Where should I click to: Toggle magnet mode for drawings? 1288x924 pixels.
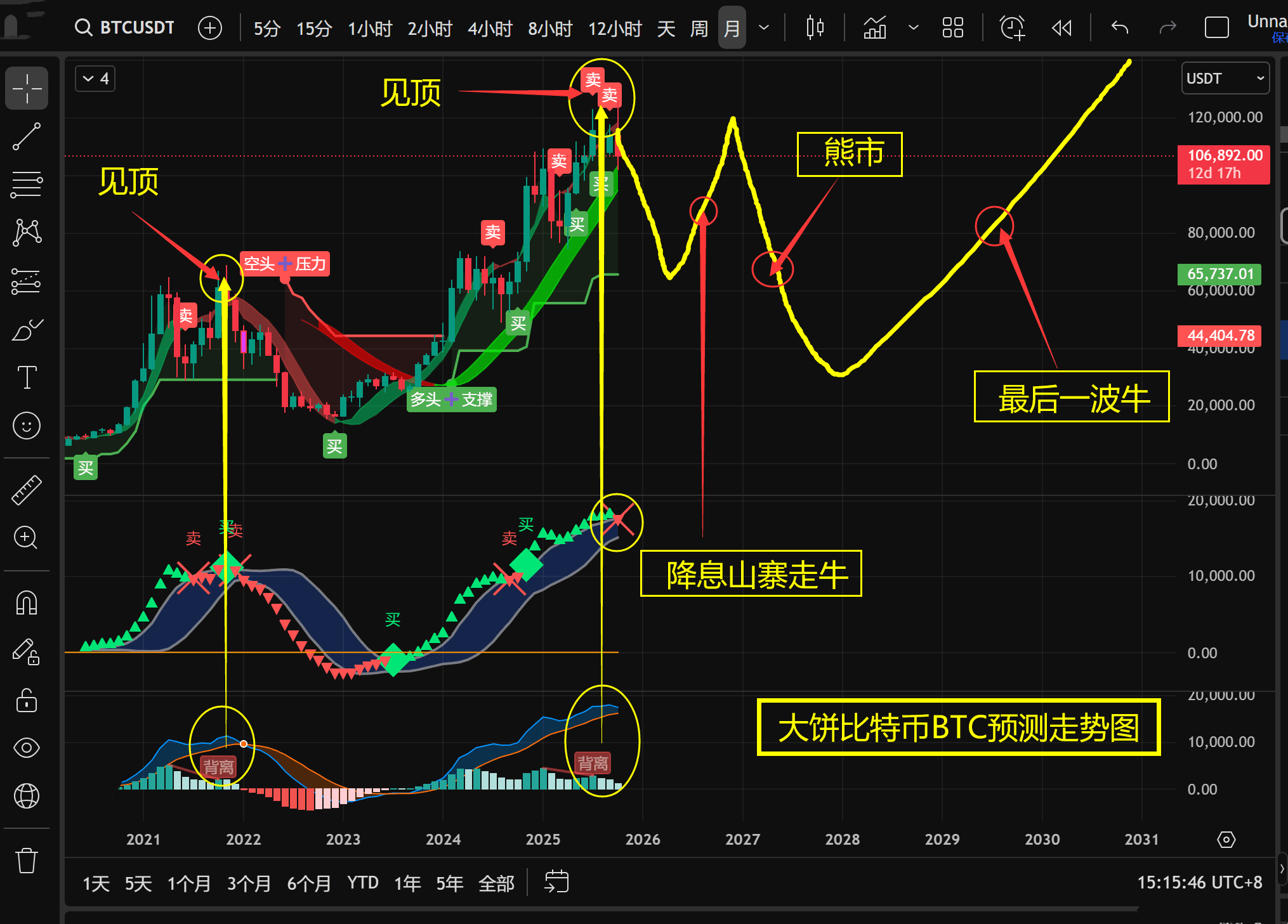[x=27, y=603]
